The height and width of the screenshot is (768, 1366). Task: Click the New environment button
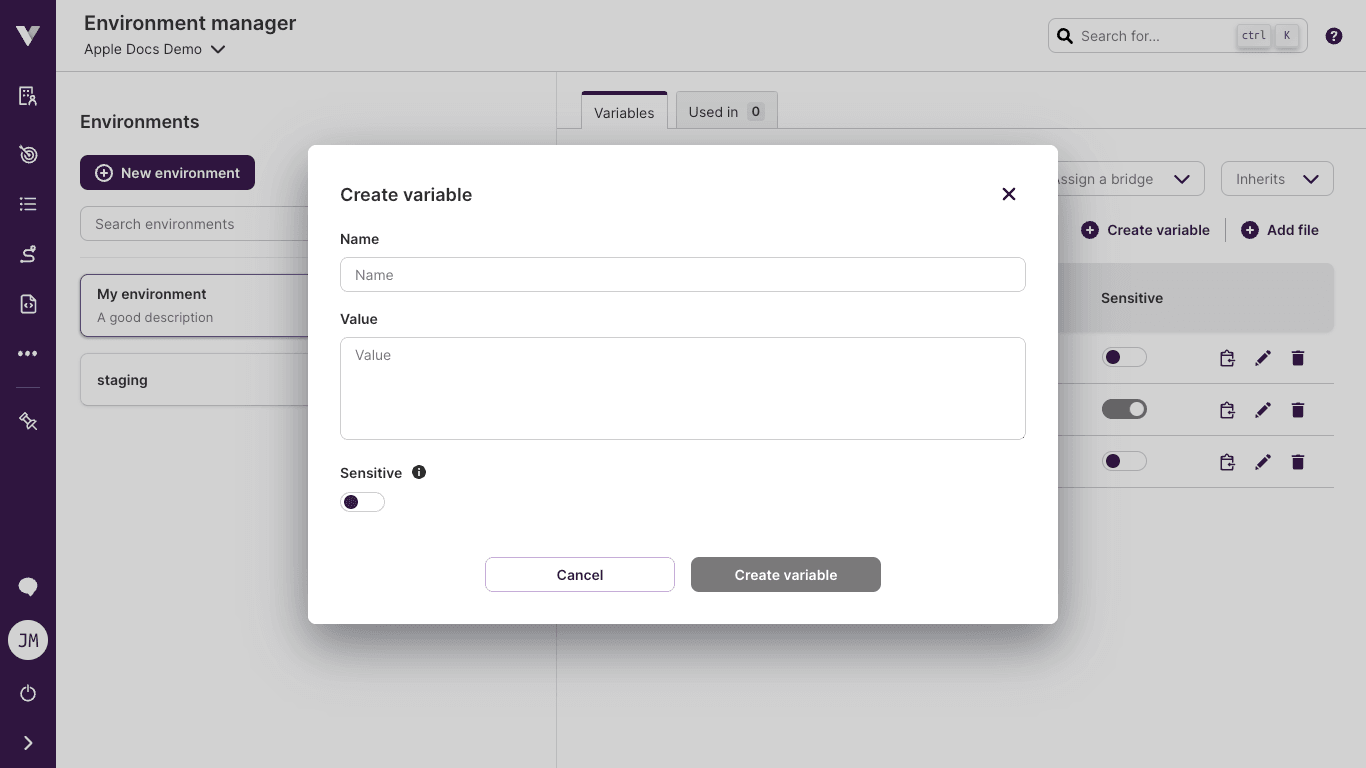(x=167, y=173)
